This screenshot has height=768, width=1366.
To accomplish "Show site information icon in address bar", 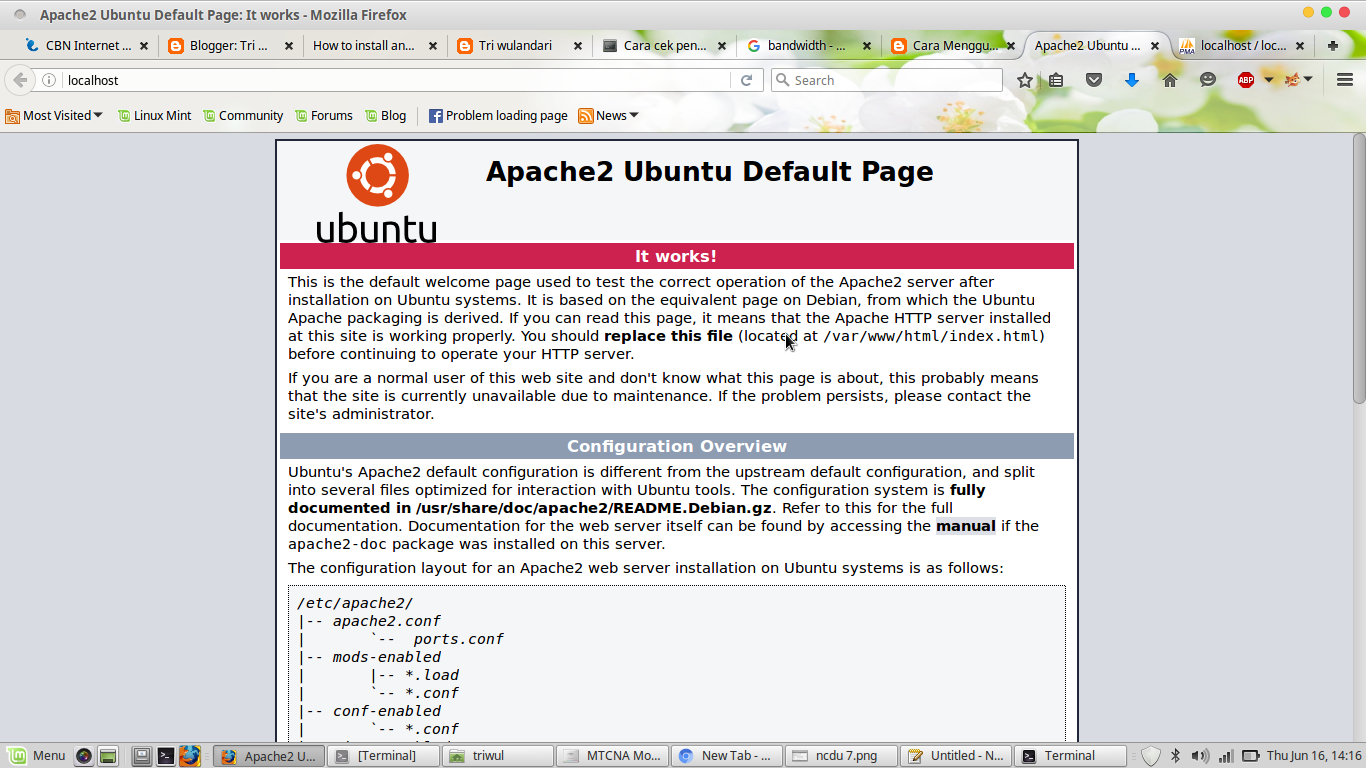I will tap(48, 80).
